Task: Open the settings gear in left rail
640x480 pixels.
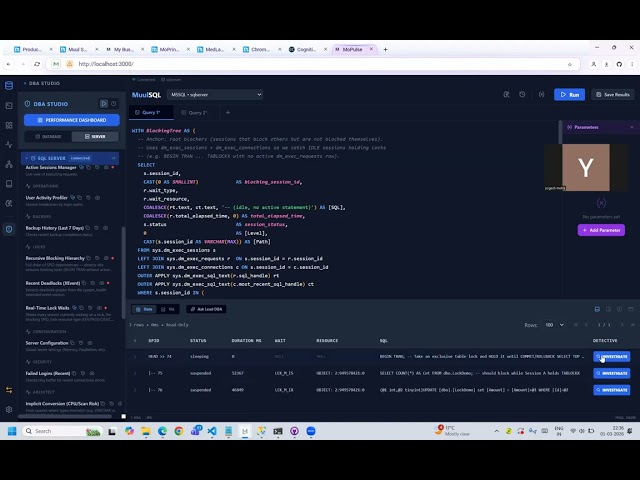Action: pos(9,409)
